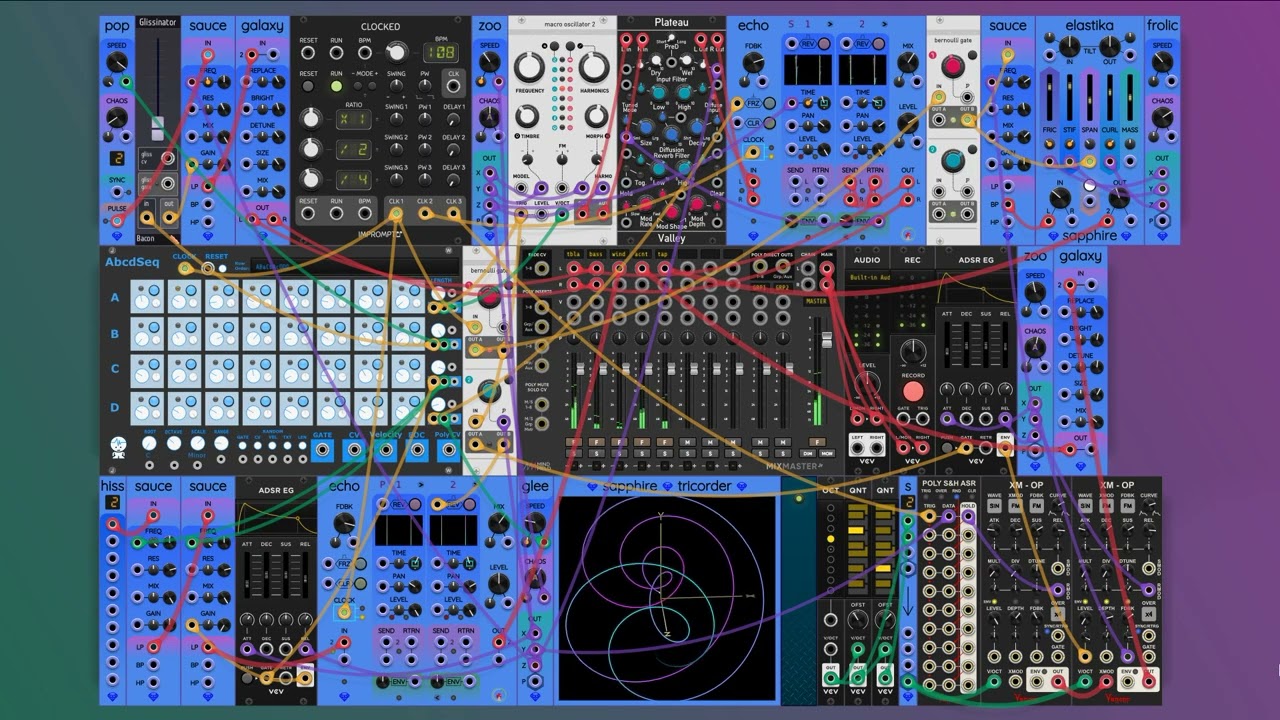This screenshot has width=1280, height=720.
Task: Click the row A label on AbcdSeq
Action: tap(115, 297)
